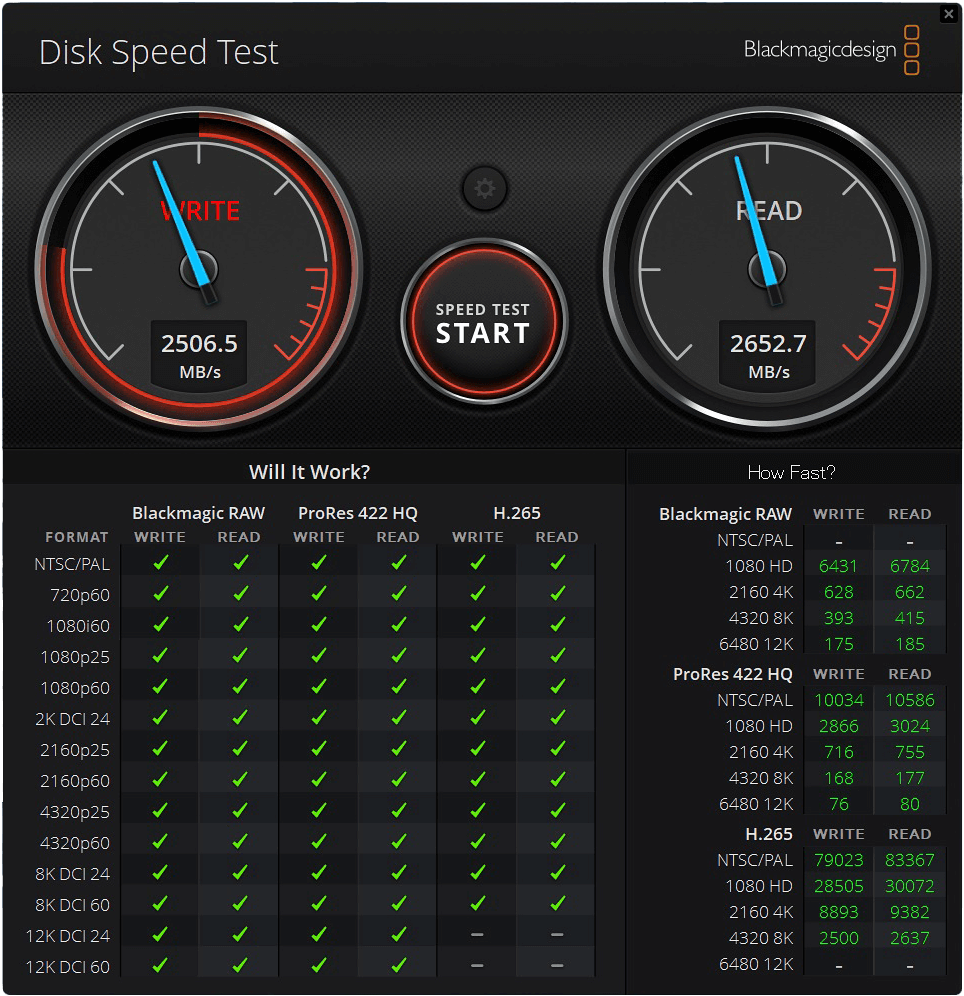Click the Speed Test Start button
The height and width of the screenshot is (996, 964).
[x=483, y=322]
